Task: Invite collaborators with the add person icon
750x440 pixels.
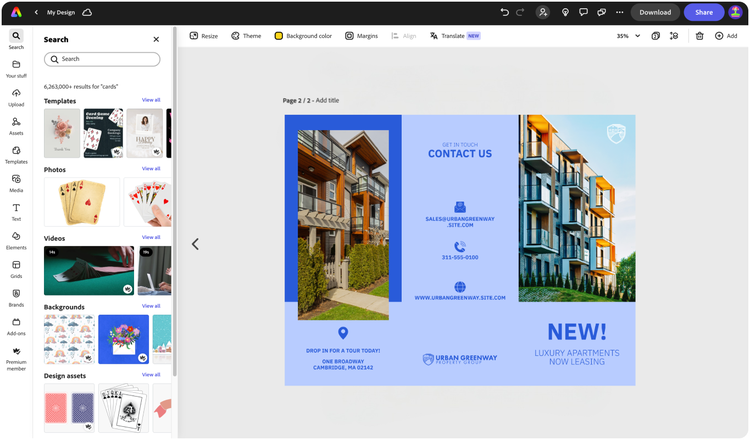Action: 543,12
